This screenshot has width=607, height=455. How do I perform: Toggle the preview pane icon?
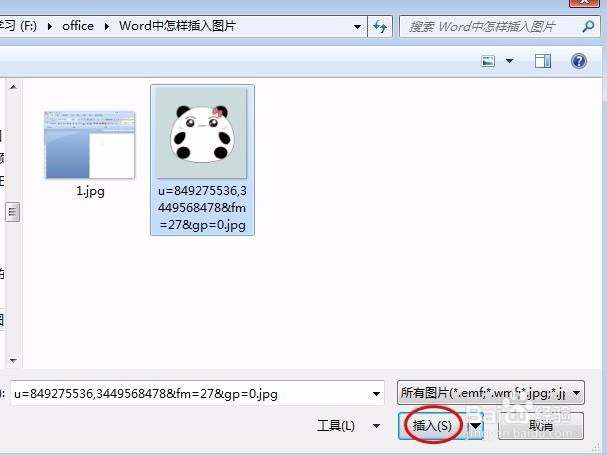pos(543,61)
